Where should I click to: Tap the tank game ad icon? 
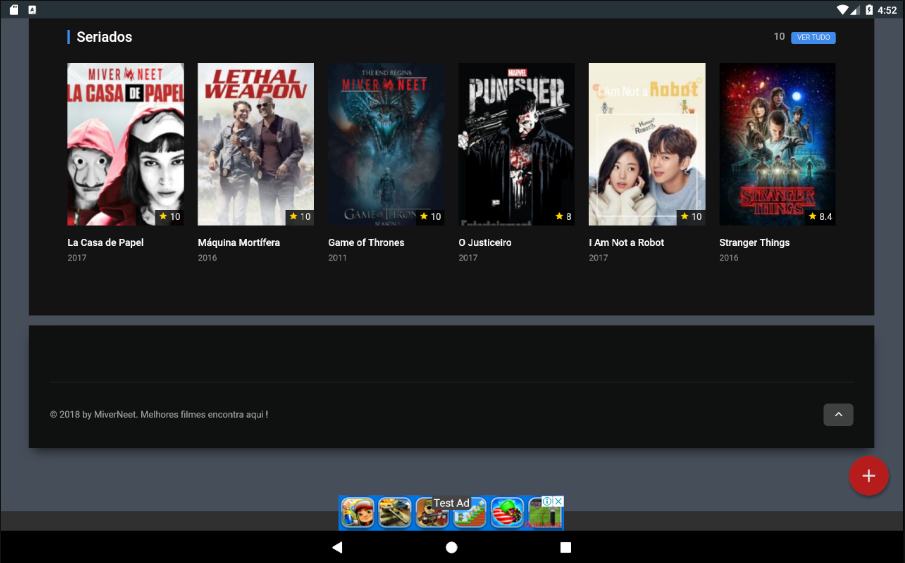[395, 513]
